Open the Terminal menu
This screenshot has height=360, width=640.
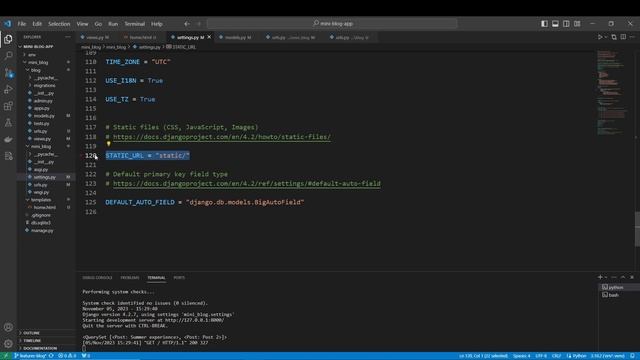[135, 24]
